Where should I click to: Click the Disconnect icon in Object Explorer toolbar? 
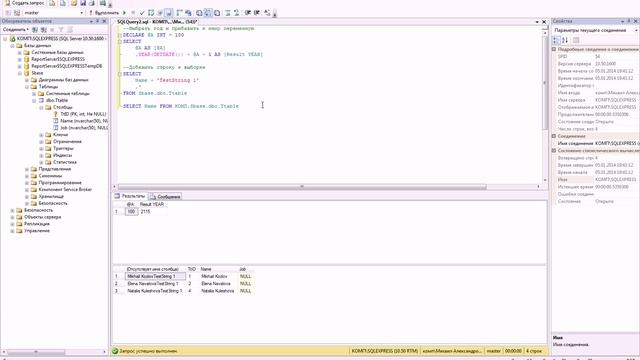point(44,30)
